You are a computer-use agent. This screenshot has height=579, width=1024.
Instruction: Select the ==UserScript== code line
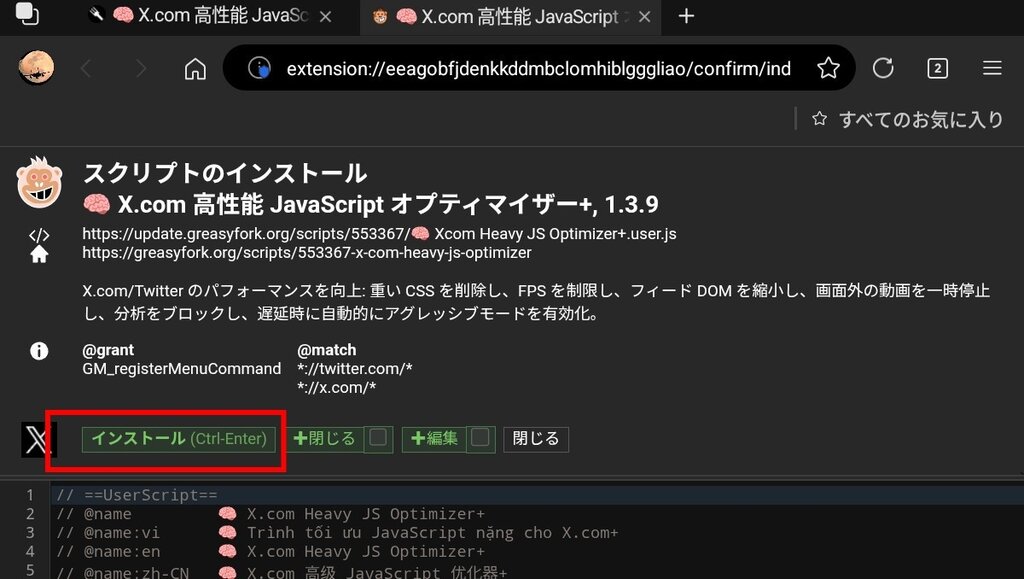pos(137,495)
